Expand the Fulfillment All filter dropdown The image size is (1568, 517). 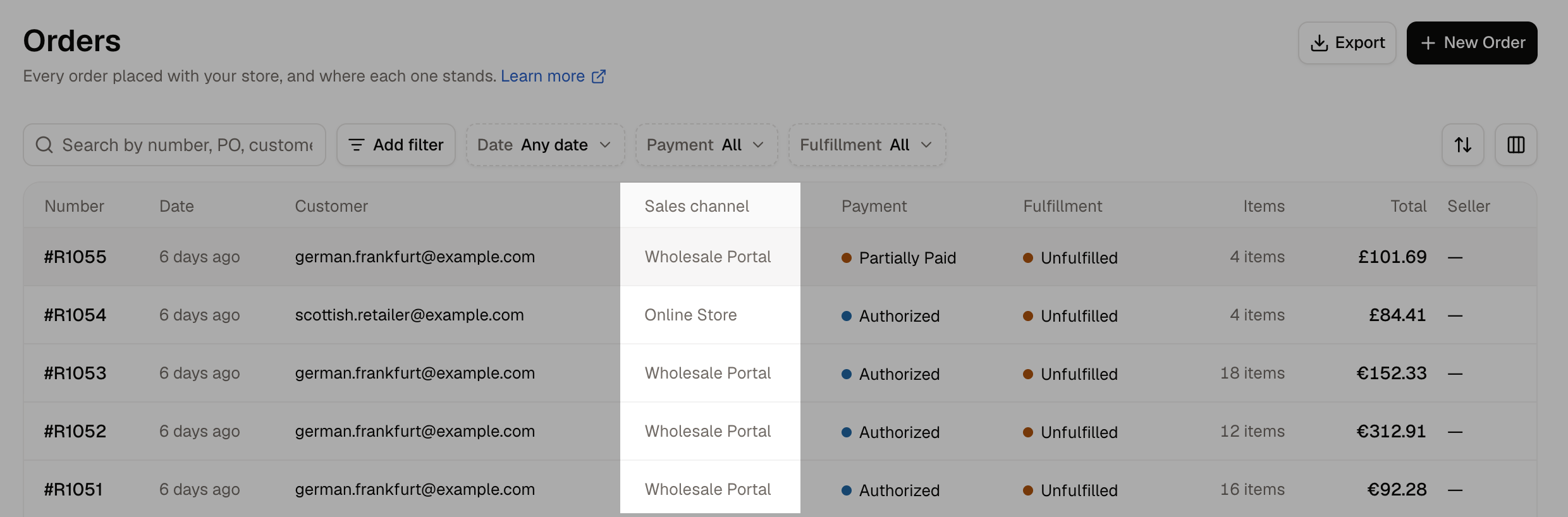coord(867,145)
